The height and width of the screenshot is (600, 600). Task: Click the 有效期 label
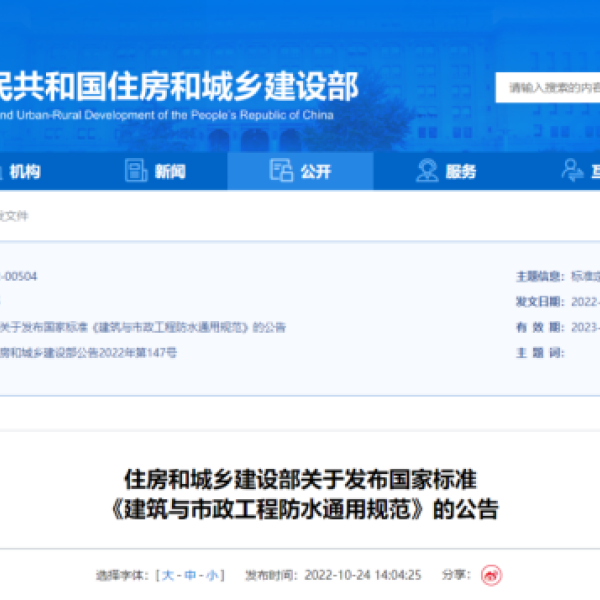pos(540,328)
